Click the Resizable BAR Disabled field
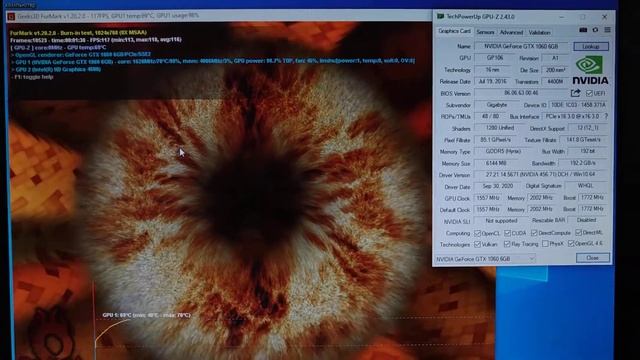The width and height of the screenshot is (640, 360). click(x=587, y=220)
